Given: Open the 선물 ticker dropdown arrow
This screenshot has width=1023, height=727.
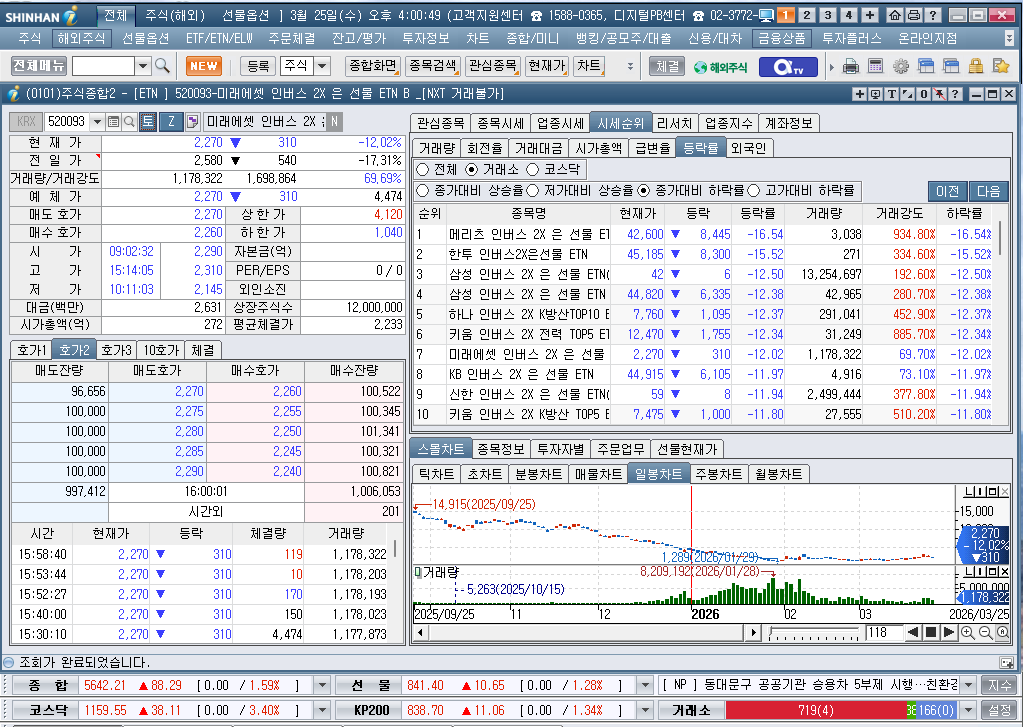Looking at the screenshot, I should pyautogui.click(x=645, y=685).
